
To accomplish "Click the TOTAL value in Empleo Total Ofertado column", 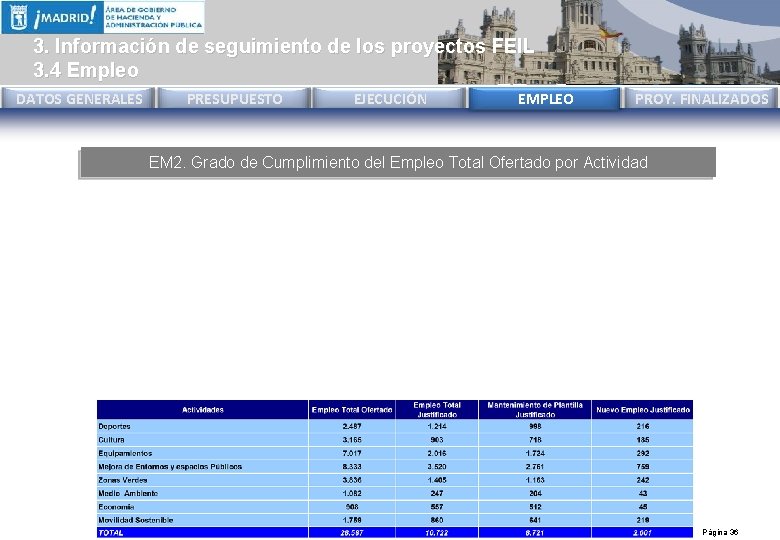I will point(352,533).
